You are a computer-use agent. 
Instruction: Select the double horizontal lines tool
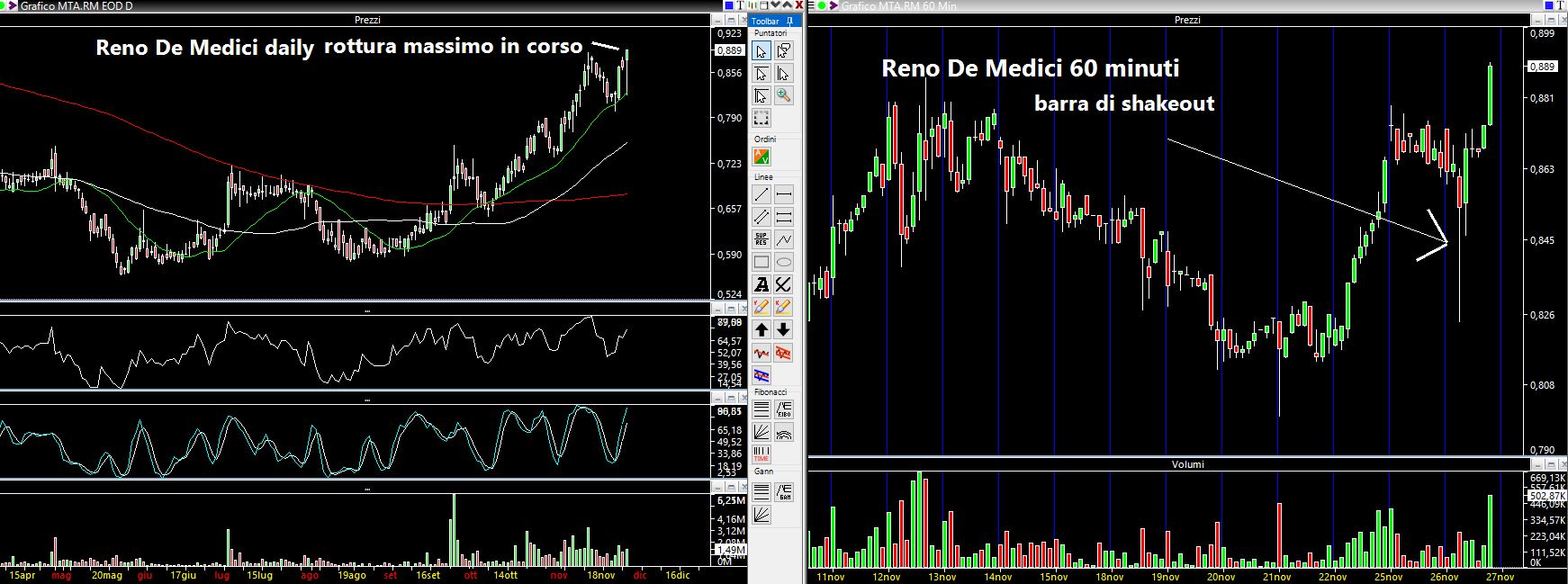coord(784,217)
